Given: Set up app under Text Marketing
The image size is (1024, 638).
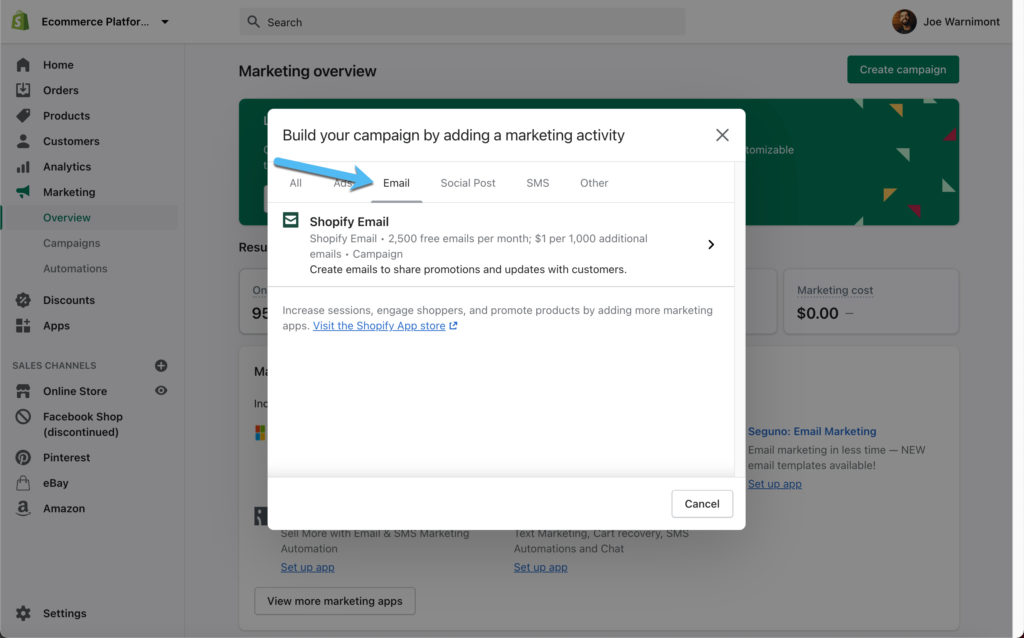Looking at the screenshot, I should pos(540,567).
